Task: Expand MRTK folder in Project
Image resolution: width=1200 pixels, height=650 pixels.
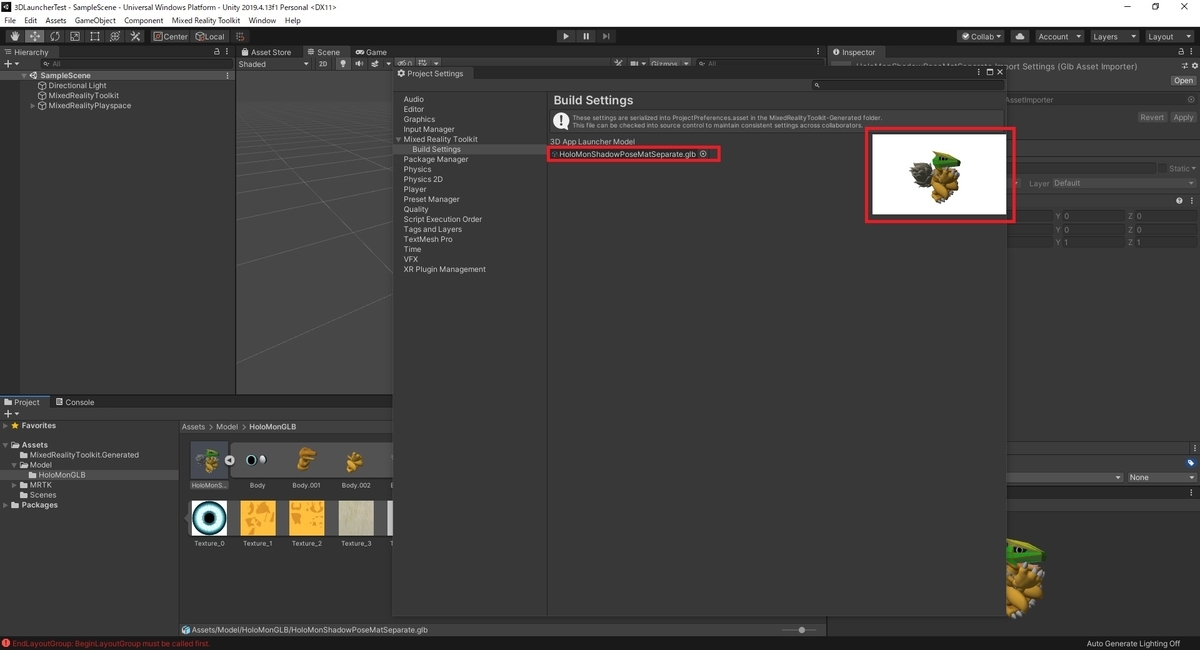Action: tap(14, 485)
